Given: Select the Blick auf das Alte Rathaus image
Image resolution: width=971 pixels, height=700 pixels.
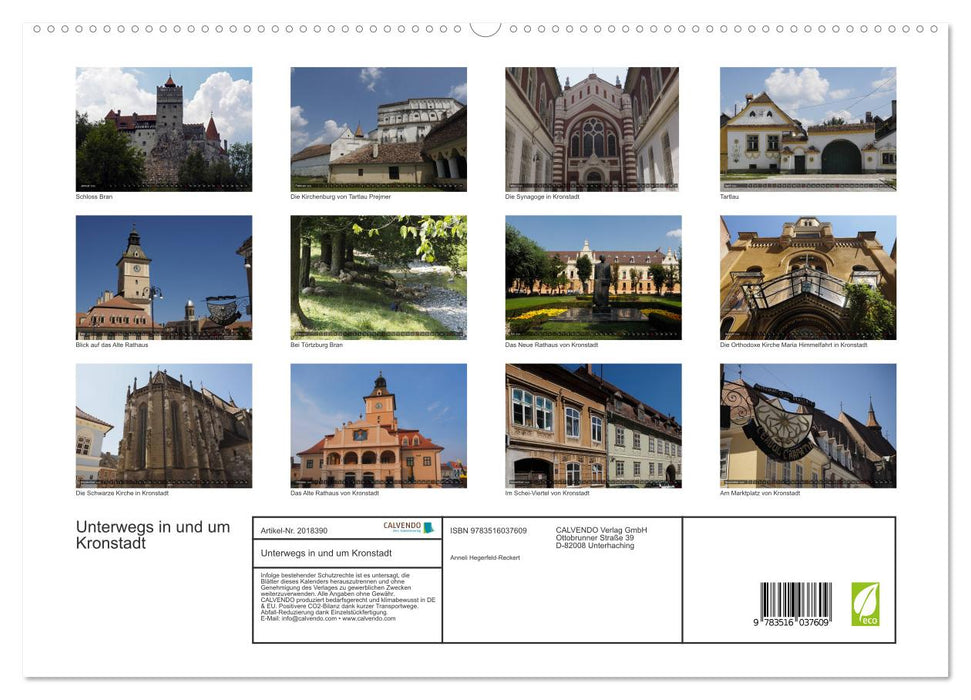Looking at the screenshot, I should (163, 277).
